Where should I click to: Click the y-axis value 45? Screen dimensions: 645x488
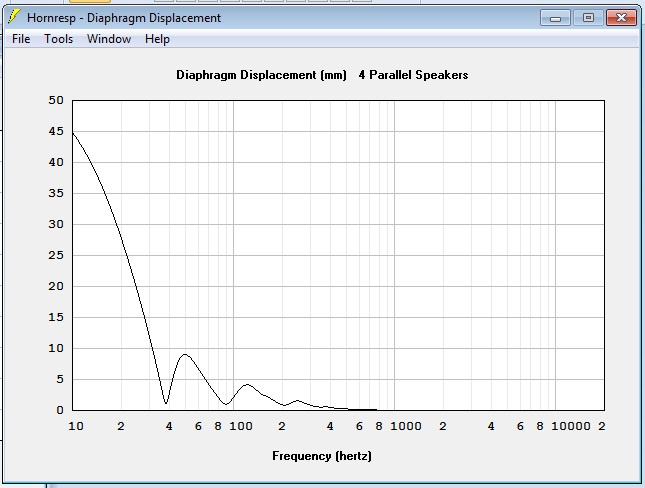coord(56,131)
